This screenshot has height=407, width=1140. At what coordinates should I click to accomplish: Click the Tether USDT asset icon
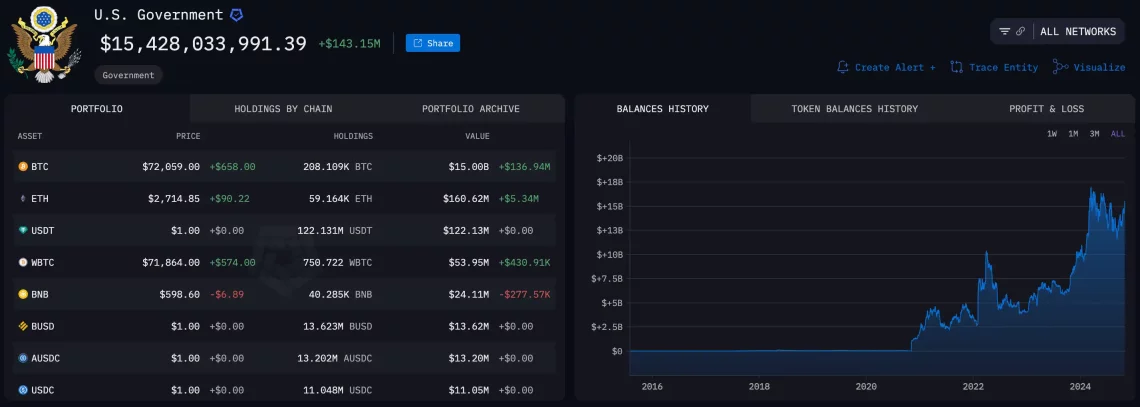tap(23, 231)
